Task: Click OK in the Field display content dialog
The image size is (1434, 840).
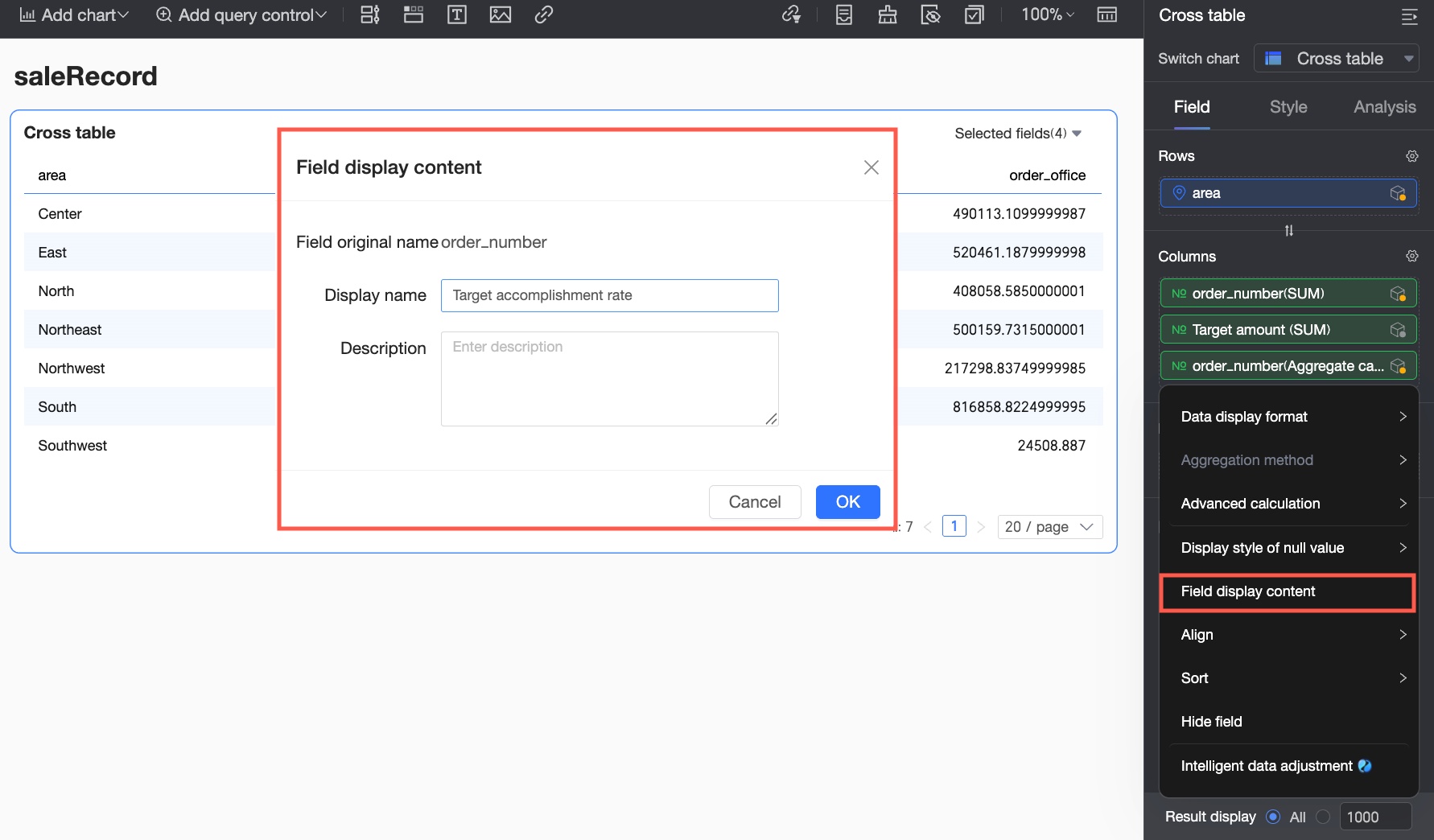Action: pos(848,502)
